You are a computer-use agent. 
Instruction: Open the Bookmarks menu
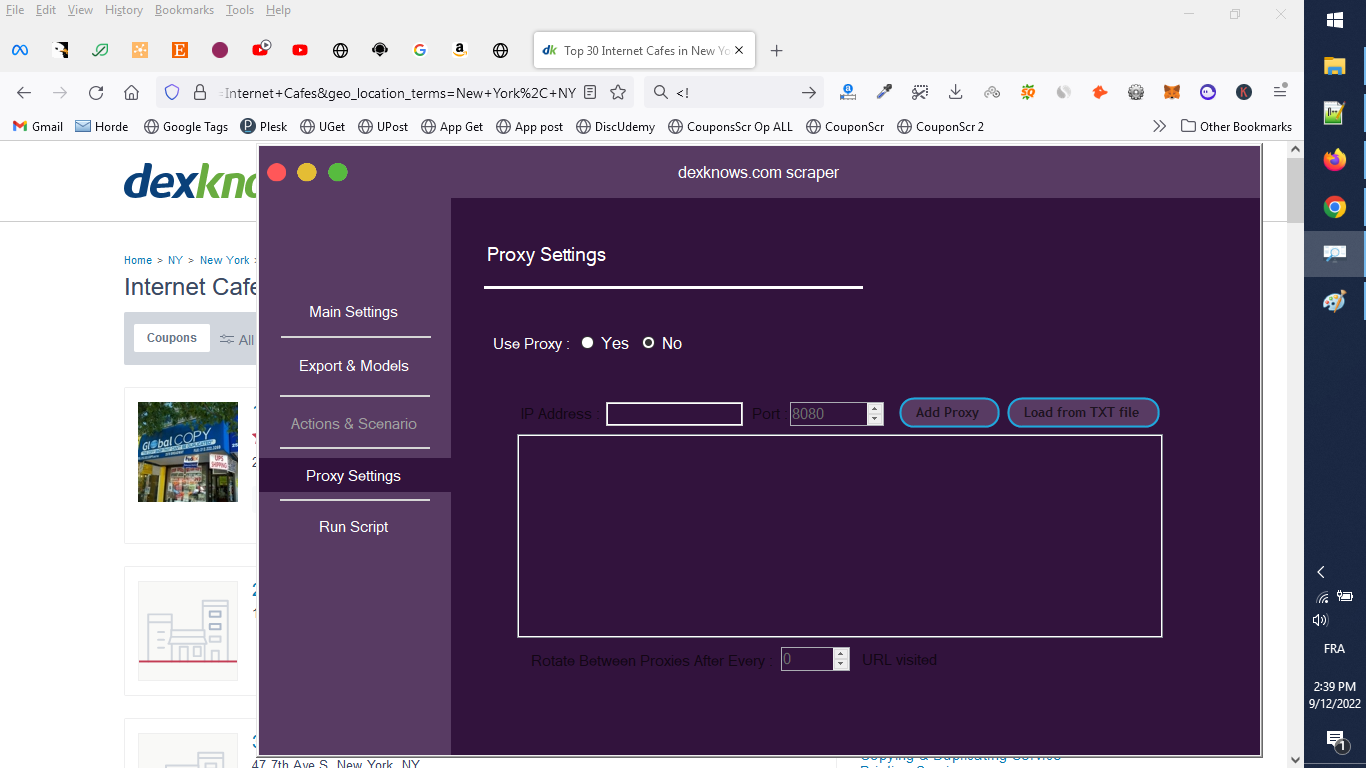(x=185, y=10)
